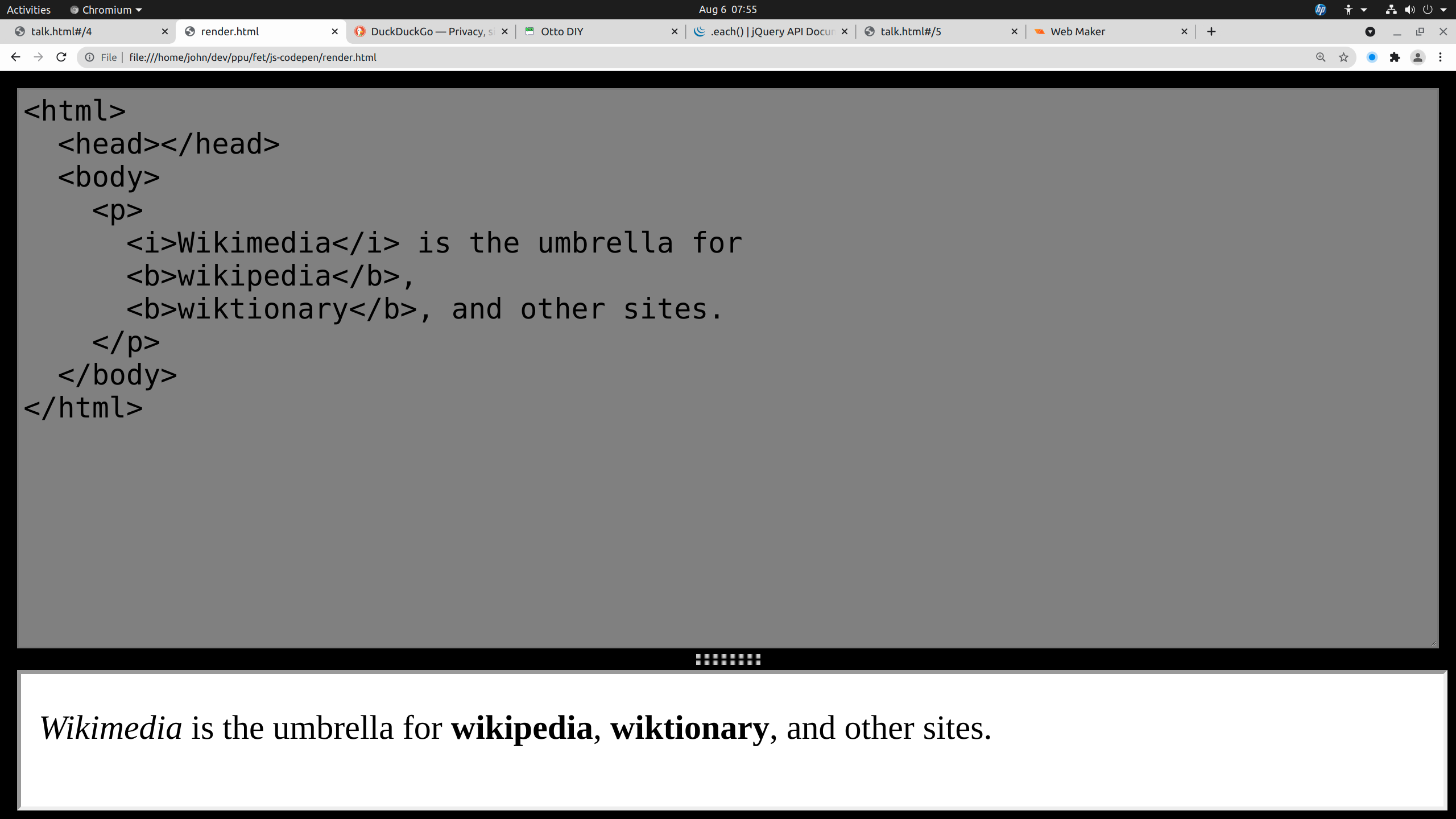The width and height of the screenshot is (1456, 819).
Task: Click into the HTML code editor area
Action: [728, 512]
